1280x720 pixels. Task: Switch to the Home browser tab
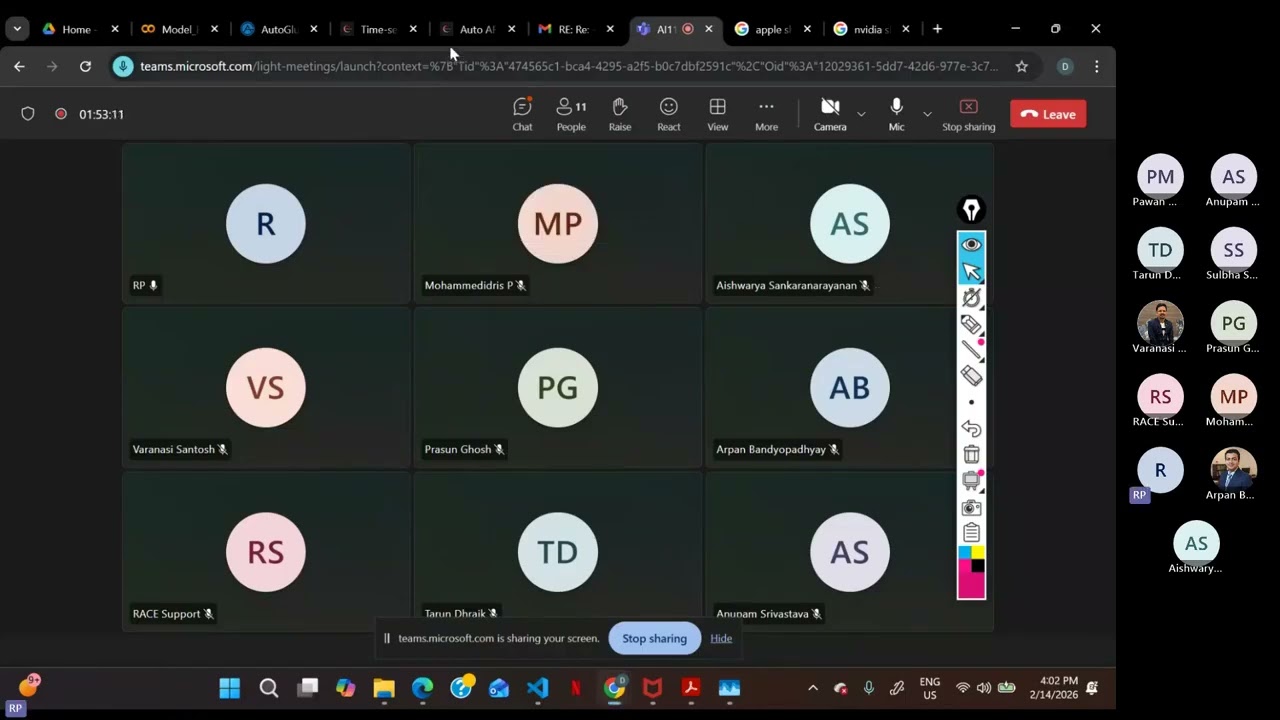(x=79, y=29)
